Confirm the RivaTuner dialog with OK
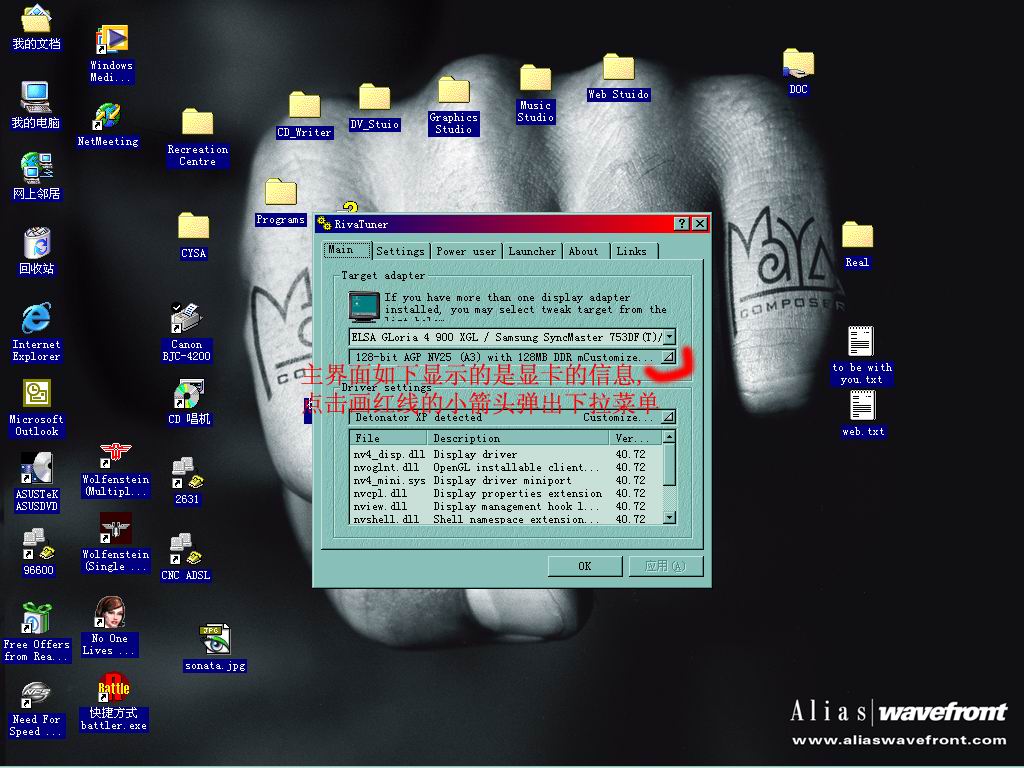This screenshot has width=1024, height=768. [584, 566]
